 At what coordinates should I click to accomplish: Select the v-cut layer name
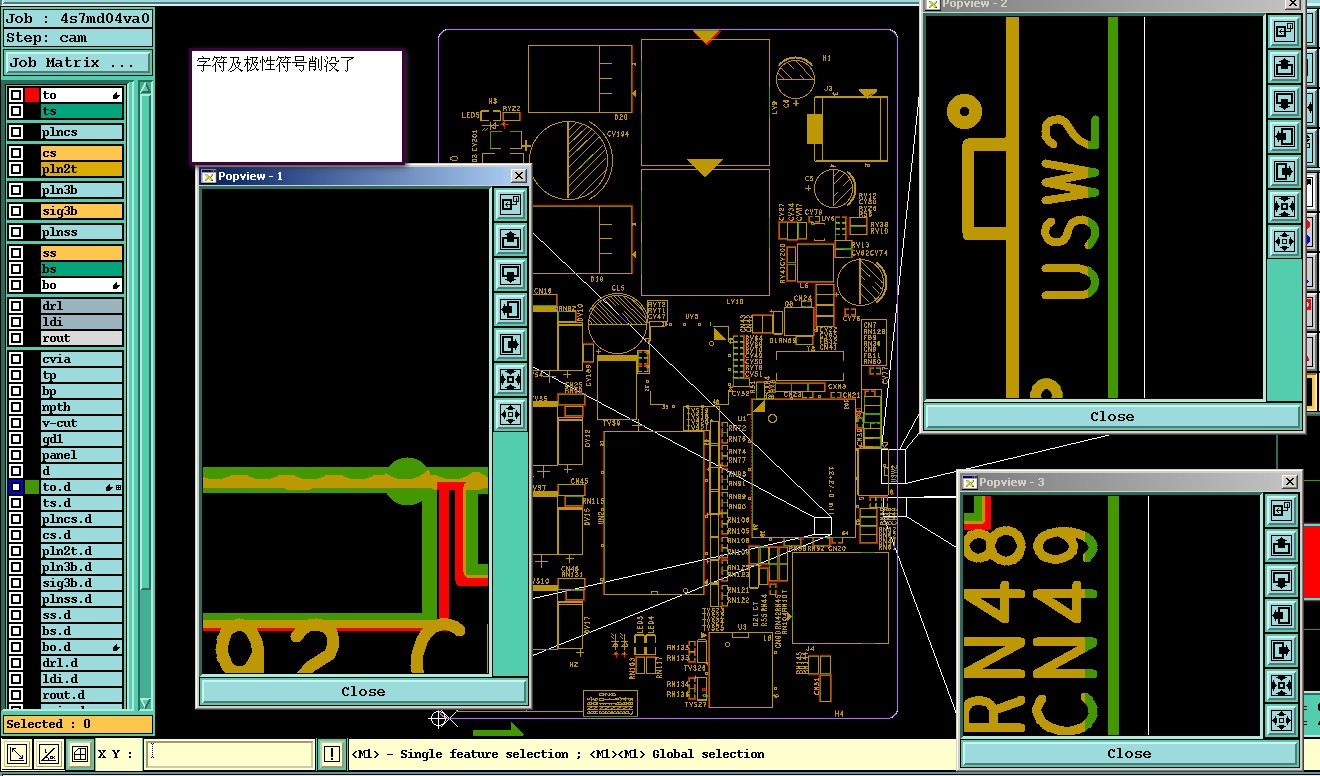pos(82,423)
